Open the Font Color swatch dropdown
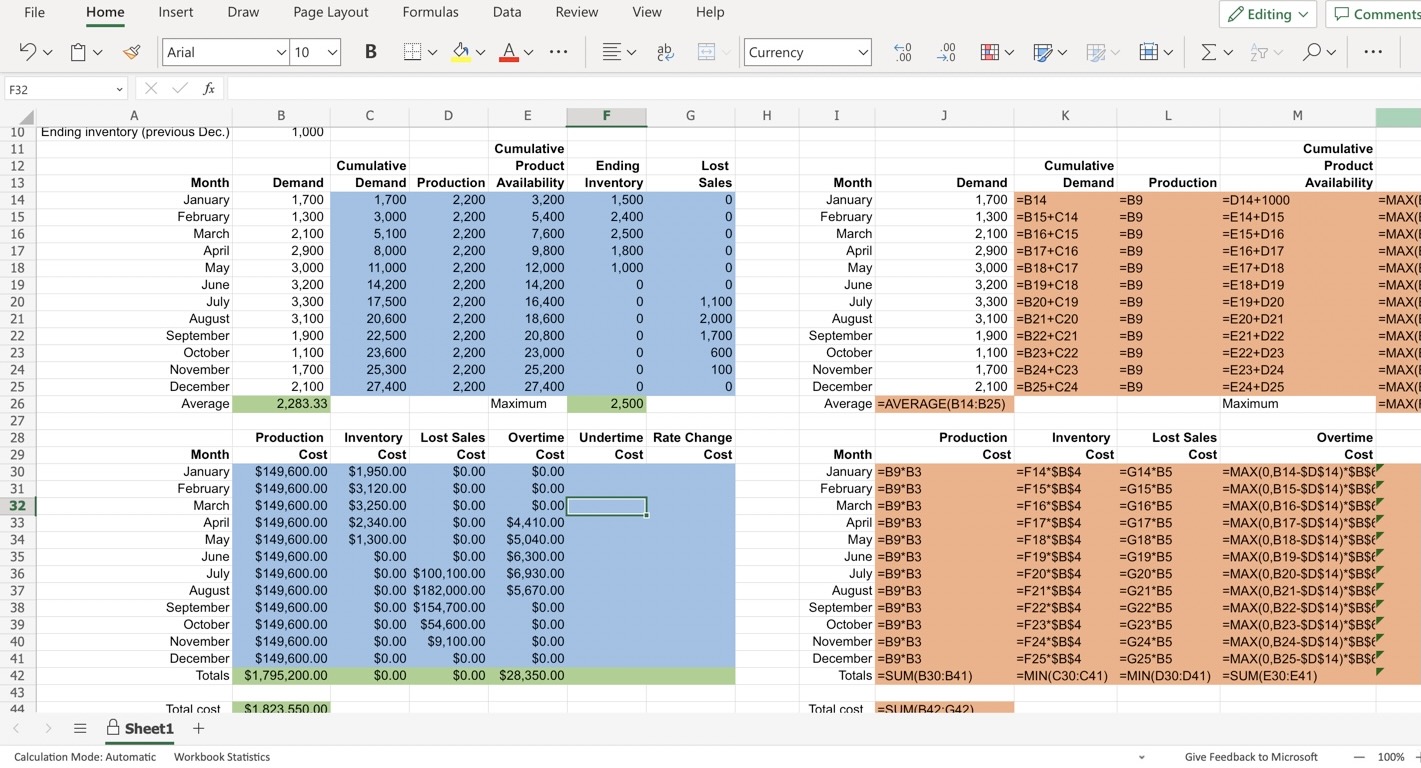 pyautogui.click(x=527, y=52)
